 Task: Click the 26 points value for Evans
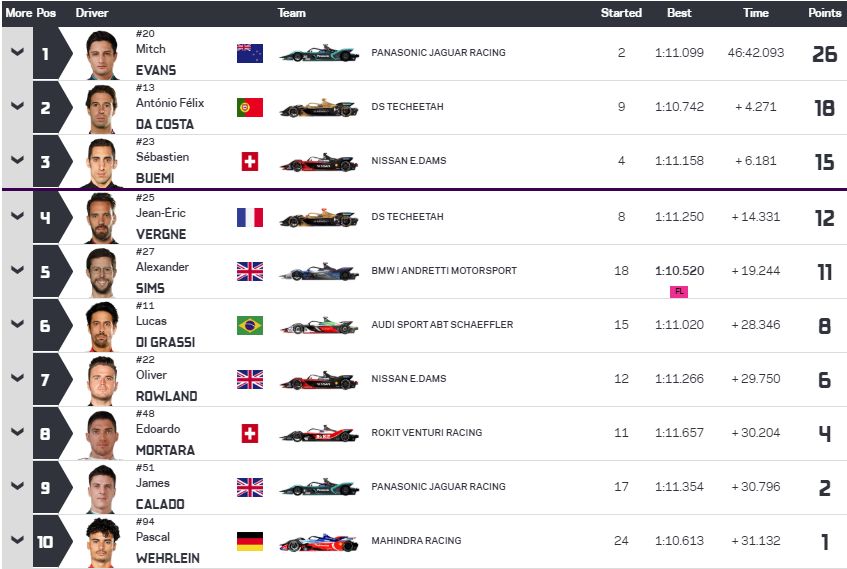pyautogui.click(x=825, y=54)
